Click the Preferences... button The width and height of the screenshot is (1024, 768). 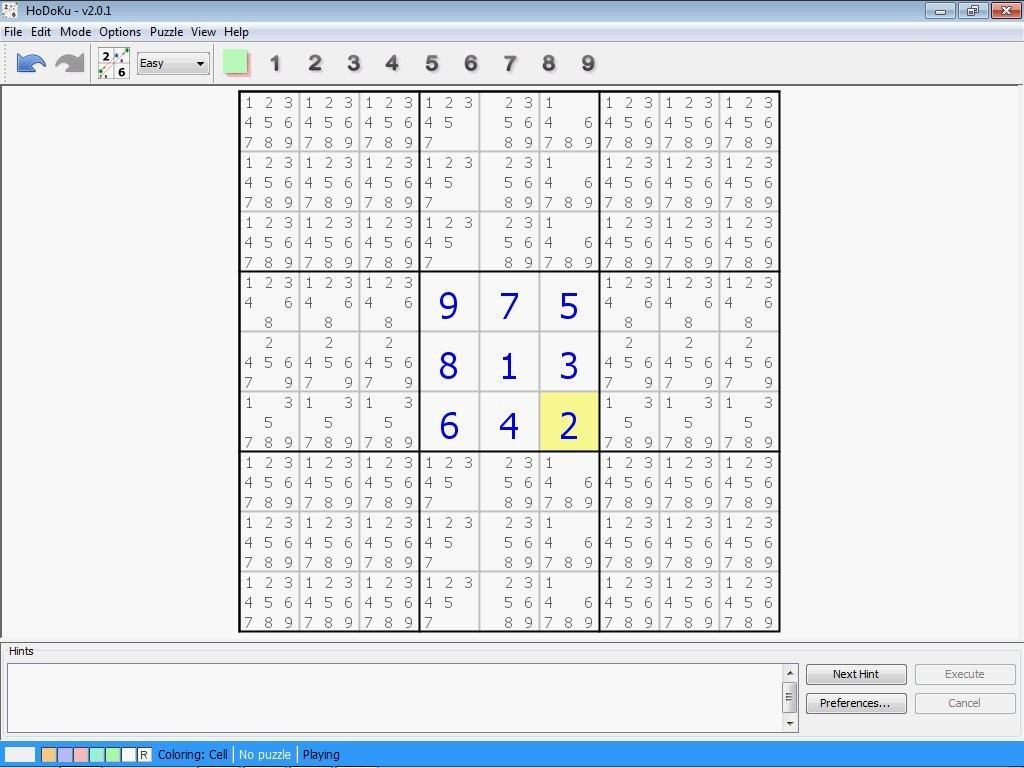[856, 703]
